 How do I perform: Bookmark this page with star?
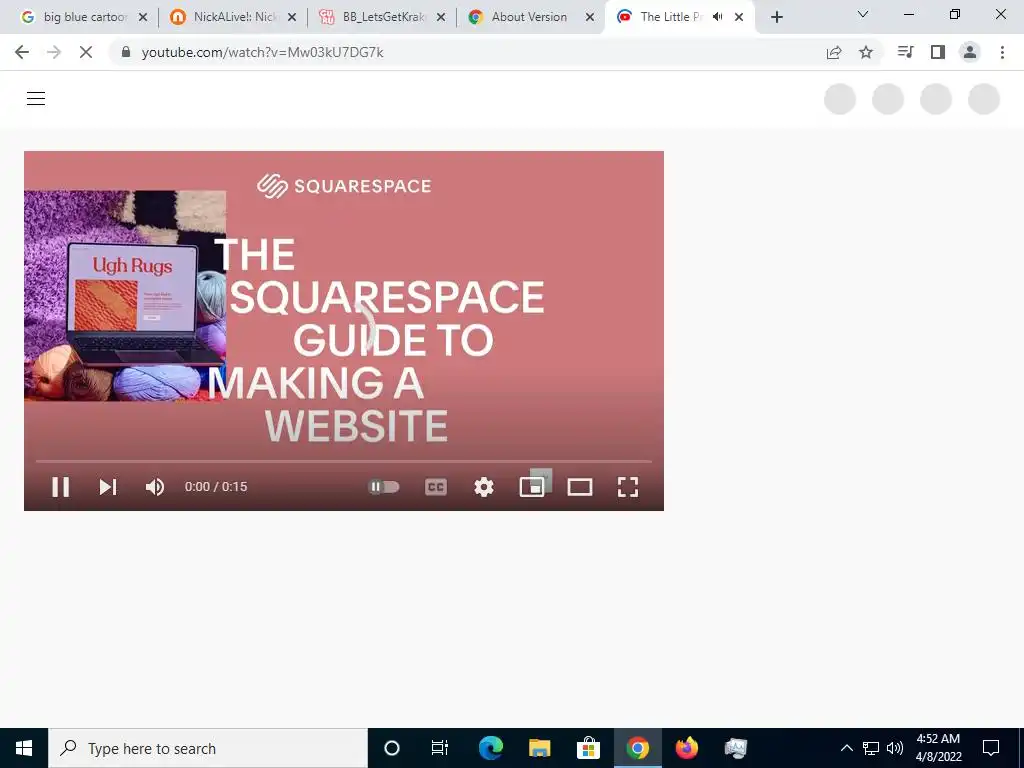pyautogui.click(x=866, y=52)
